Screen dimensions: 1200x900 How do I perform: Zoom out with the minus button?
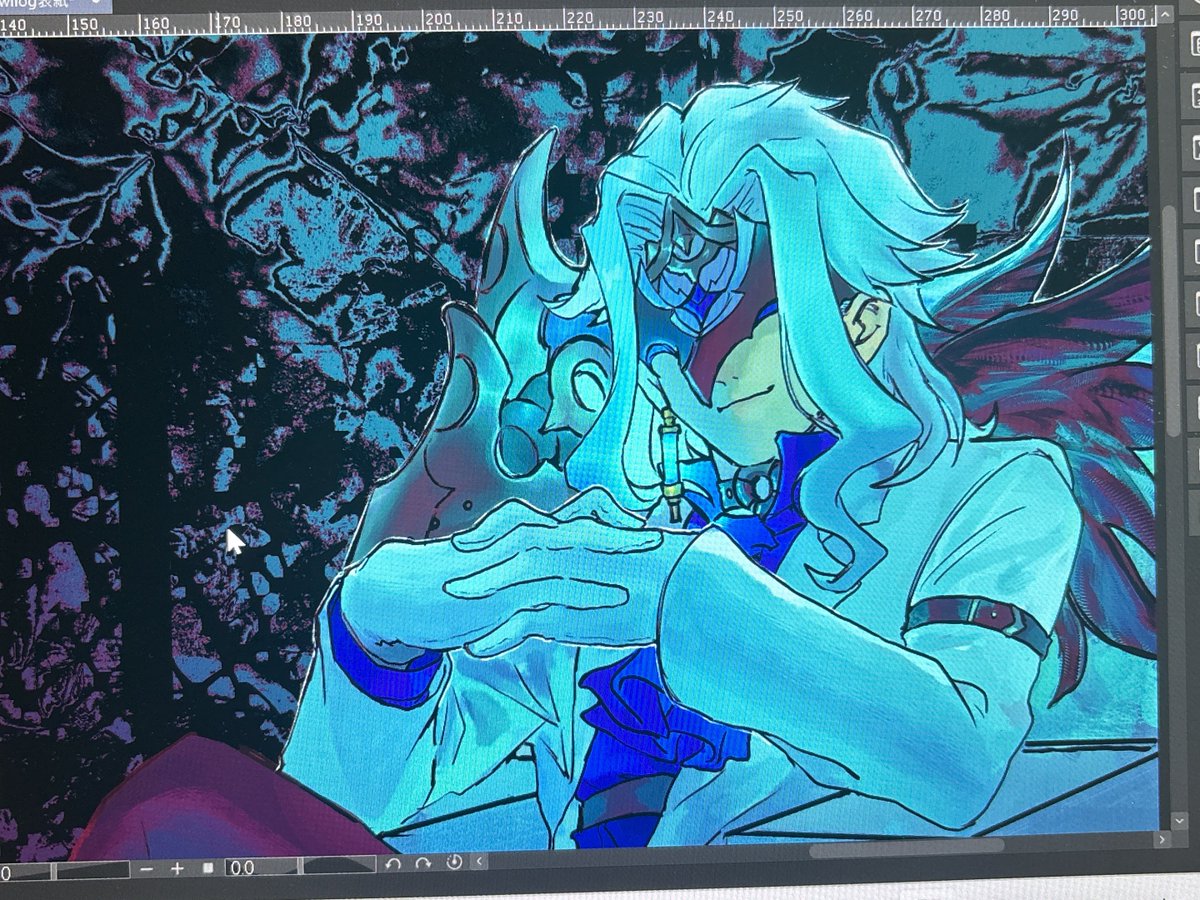(147, 869)
